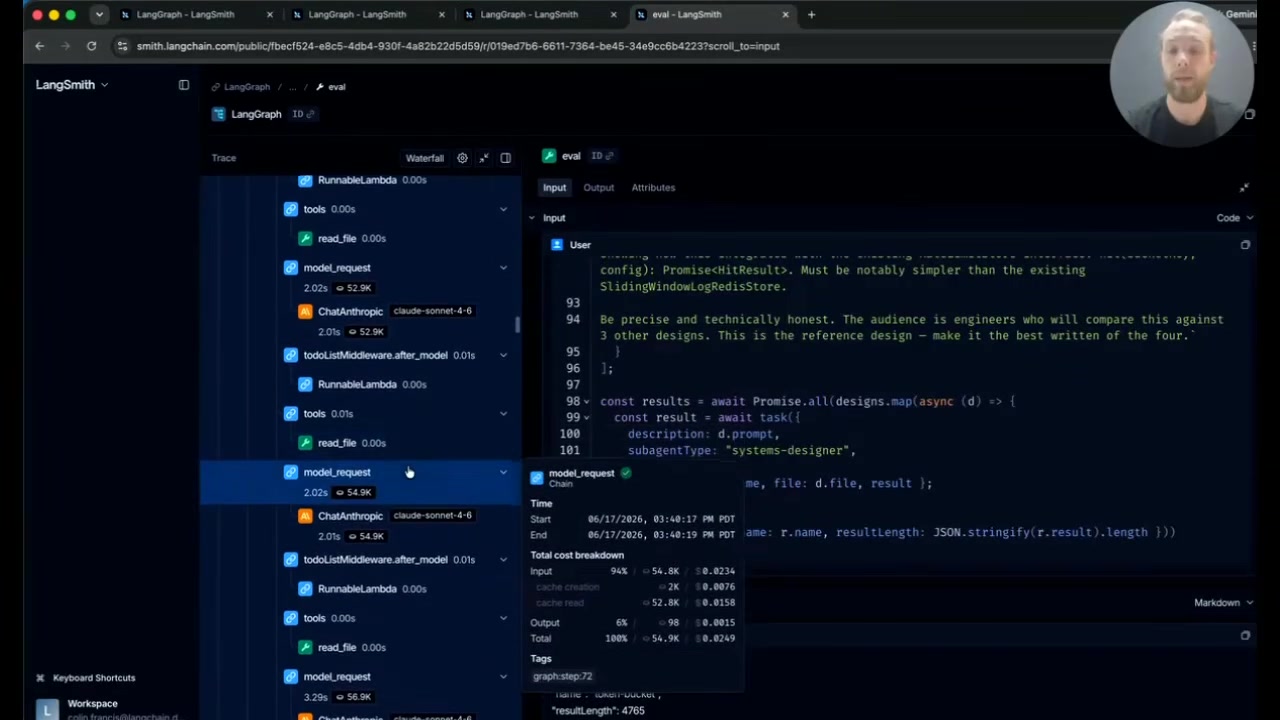Copy the eval run ID
The width and height of the screenshot is (1280, 720).
tap(602, 156)
